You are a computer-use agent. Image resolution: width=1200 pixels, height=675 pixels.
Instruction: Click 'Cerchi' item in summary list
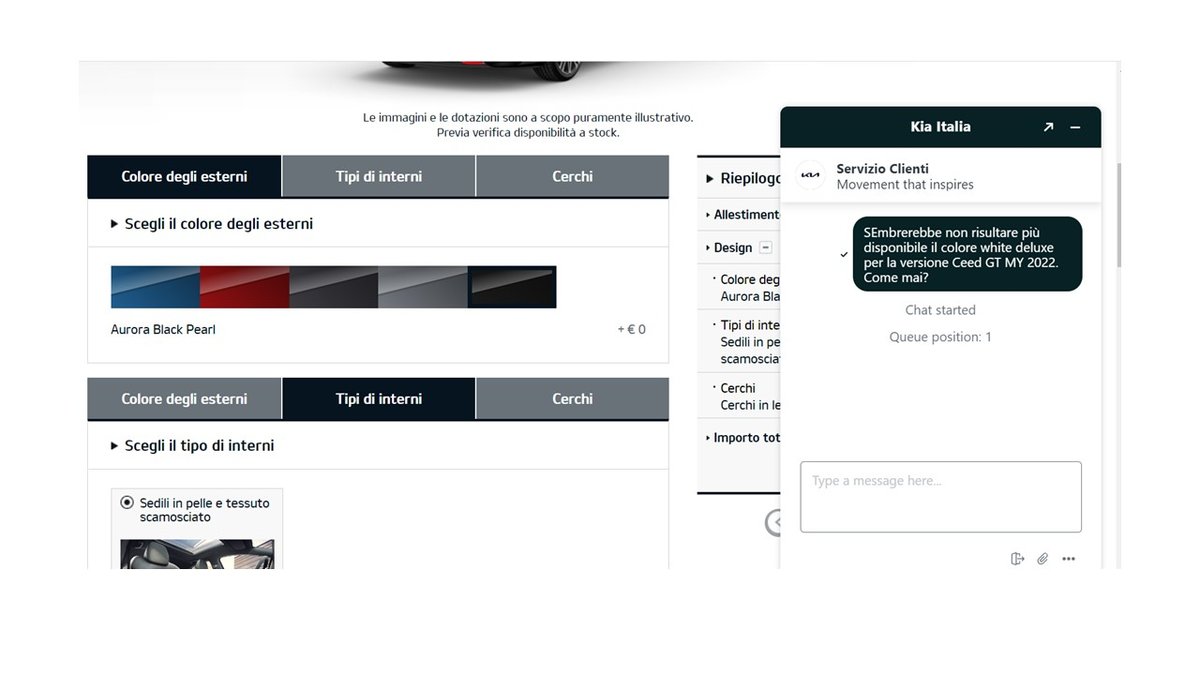738,388
